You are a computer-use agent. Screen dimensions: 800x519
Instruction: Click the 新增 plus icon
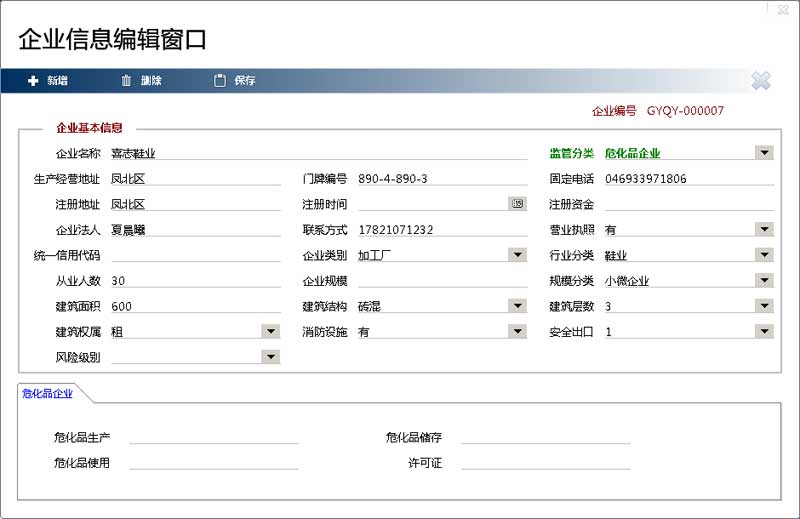[33, 81]
